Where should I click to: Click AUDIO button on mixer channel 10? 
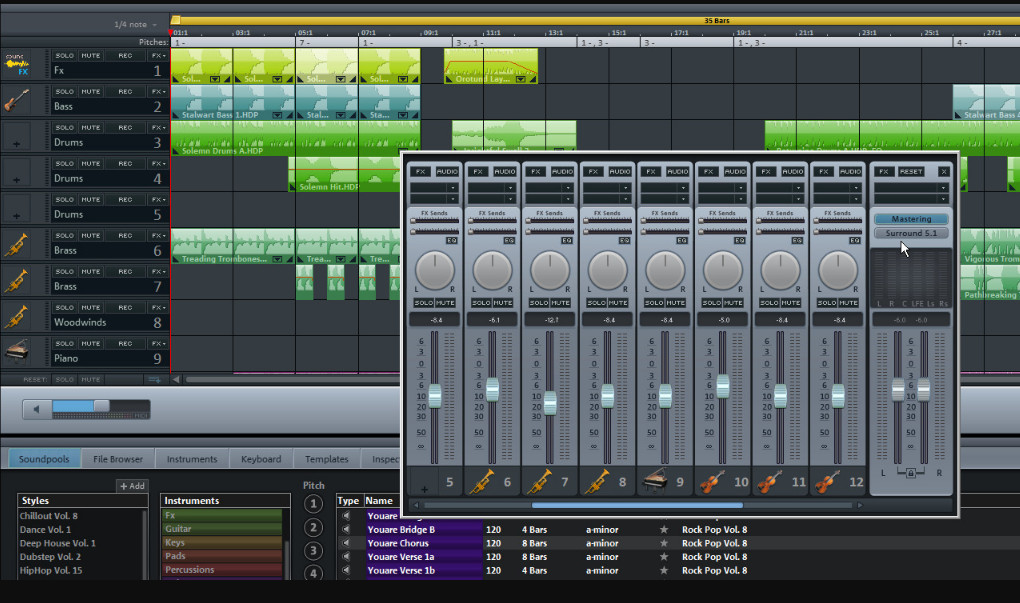tap(735, 172)
